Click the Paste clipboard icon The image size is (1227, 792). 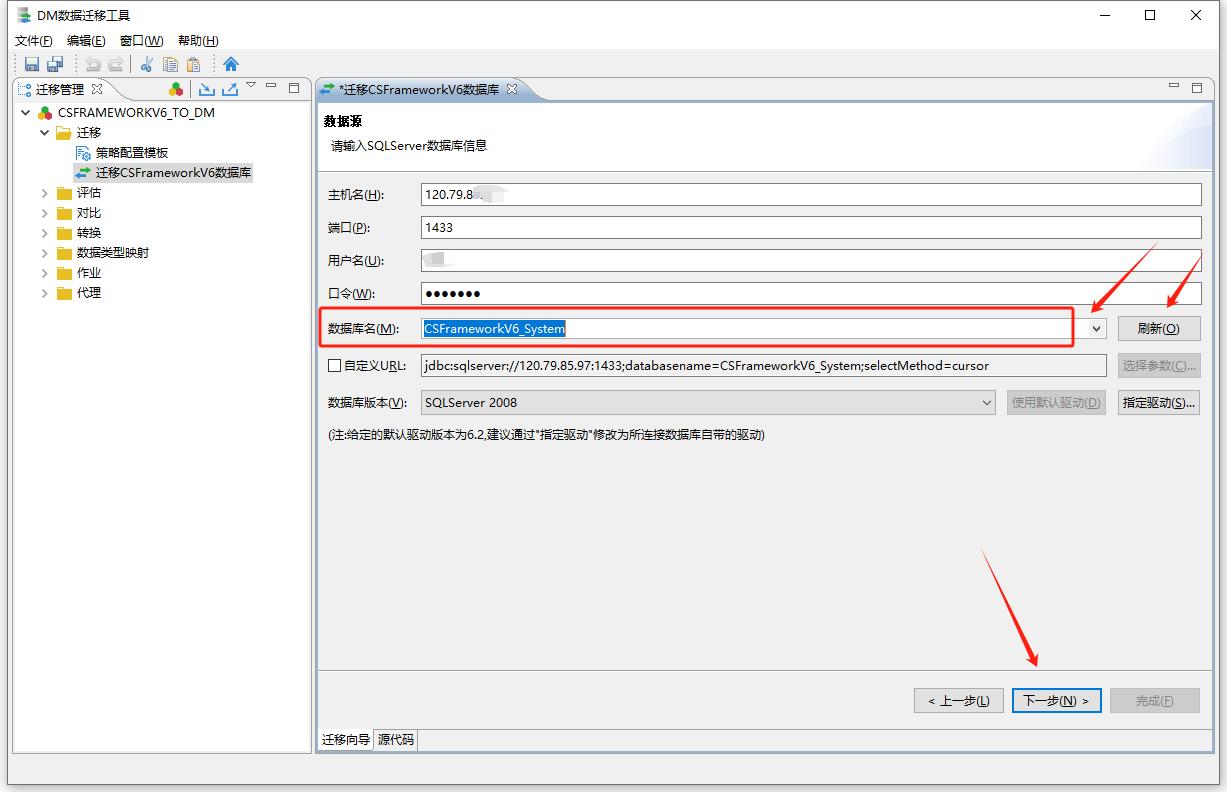pos(194,64)
